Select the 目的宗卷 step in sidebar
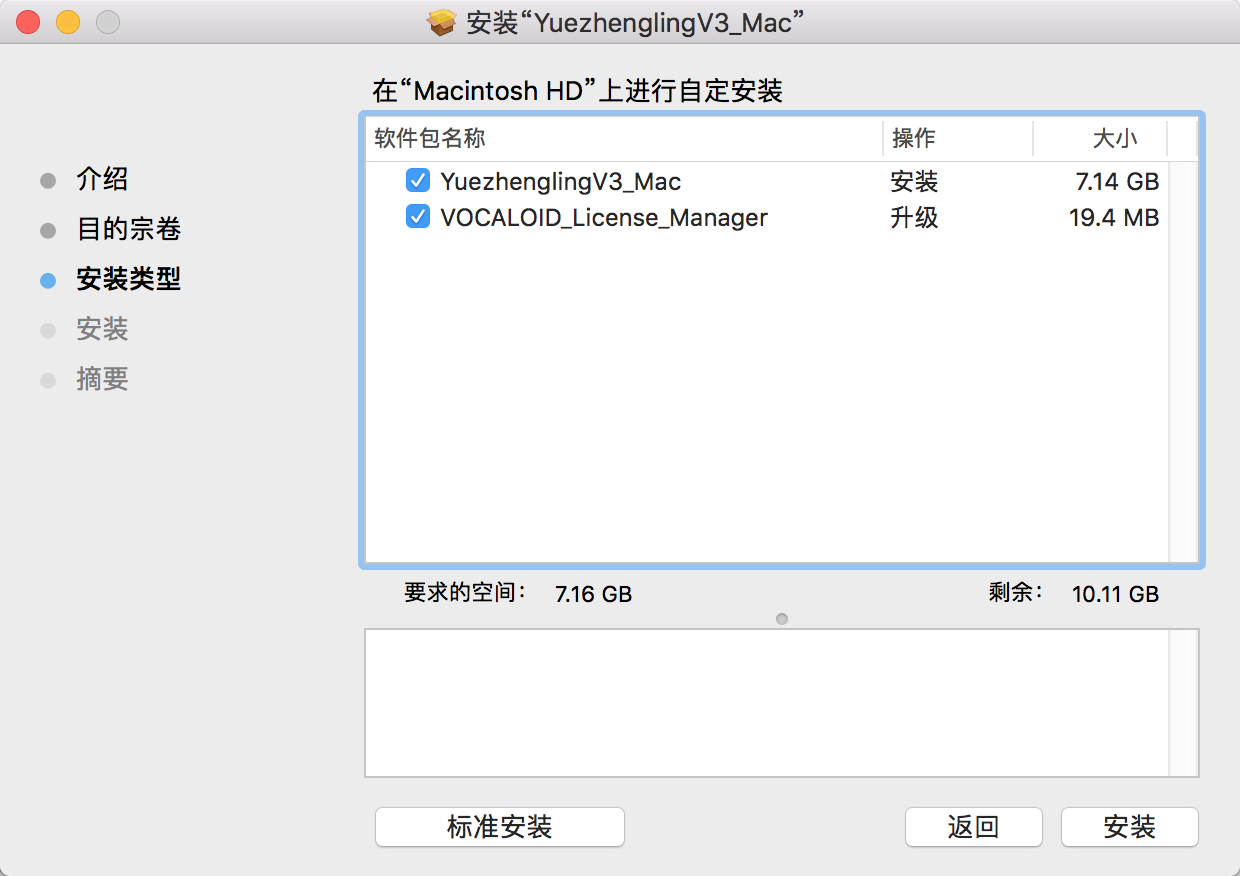The width and height of the screenshot is (1240, 876). pos(128,230)
